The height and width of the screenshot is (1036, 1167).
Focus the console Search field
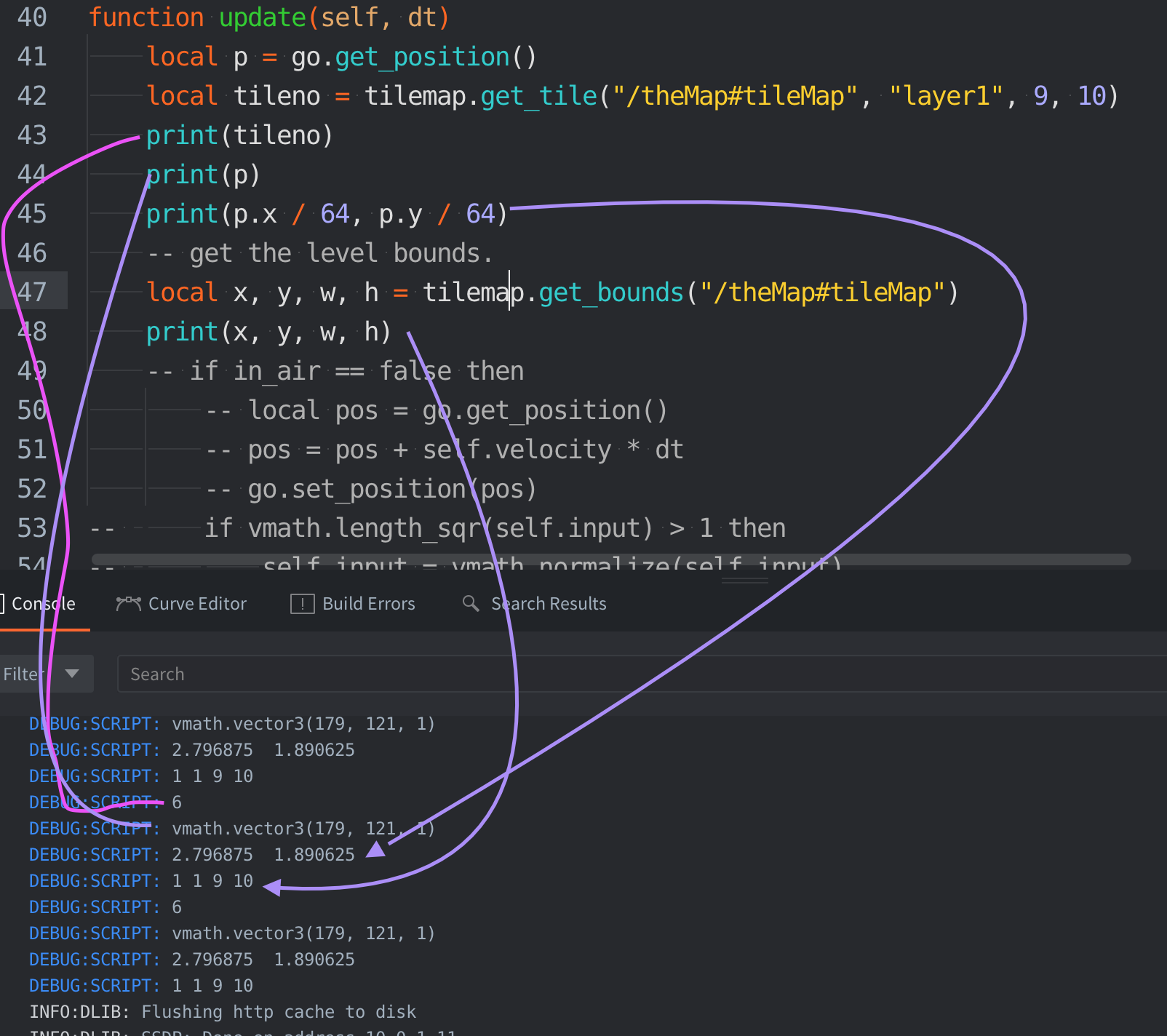(640, 674)
